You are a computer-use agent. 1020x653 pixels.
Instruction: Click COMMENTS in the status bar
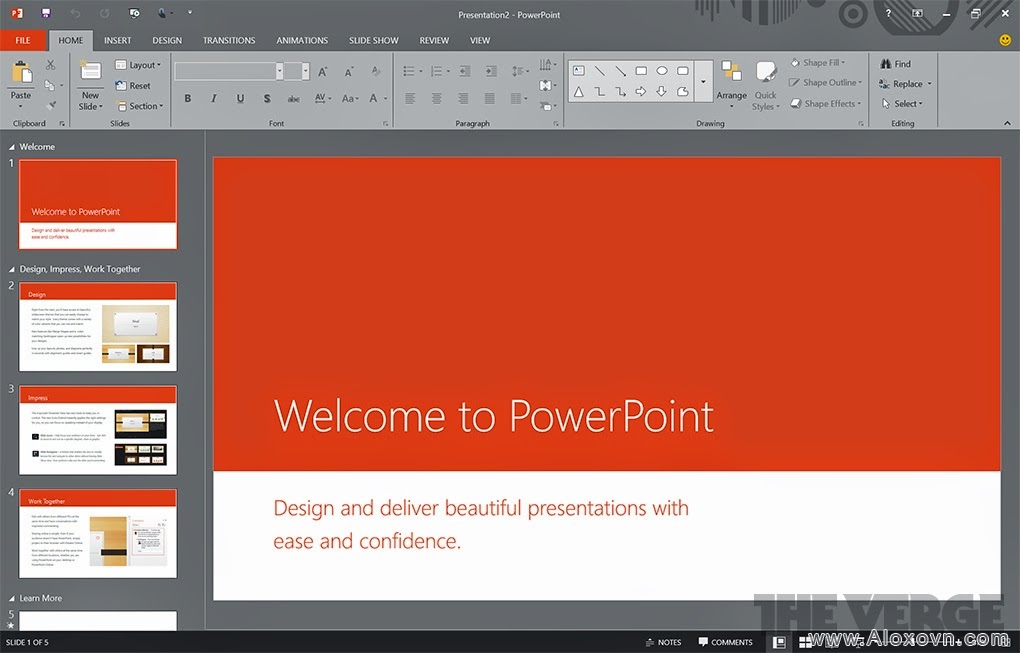click(x=725, y=642)
